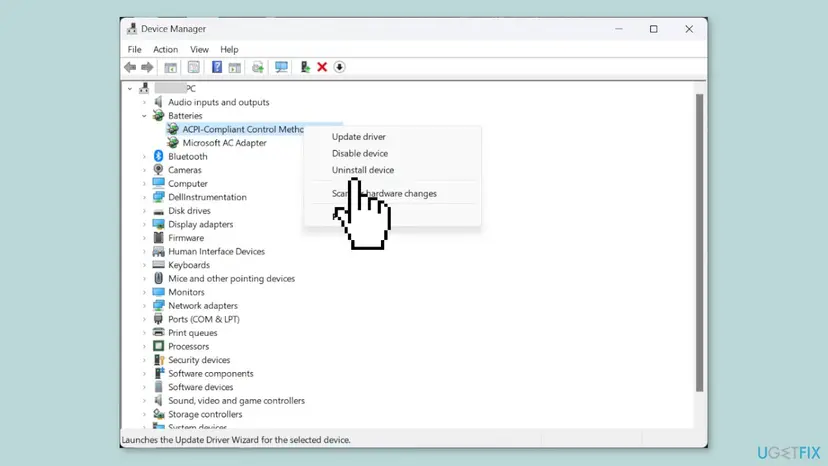
Task: Open Help via the blue question mark icon
Action: point(217,67)
